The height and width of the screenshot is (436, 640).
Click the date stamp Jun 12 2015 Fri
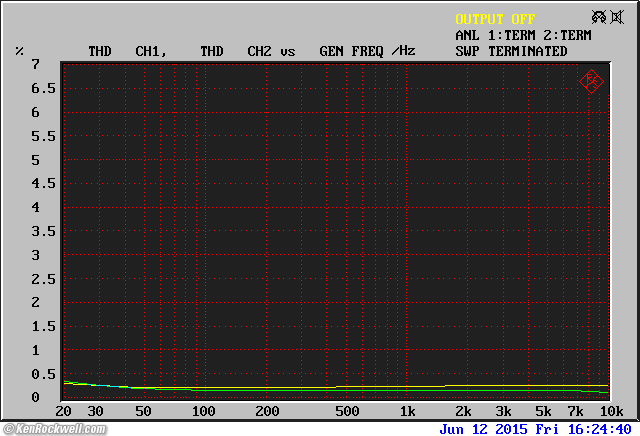tap(499, 429)
